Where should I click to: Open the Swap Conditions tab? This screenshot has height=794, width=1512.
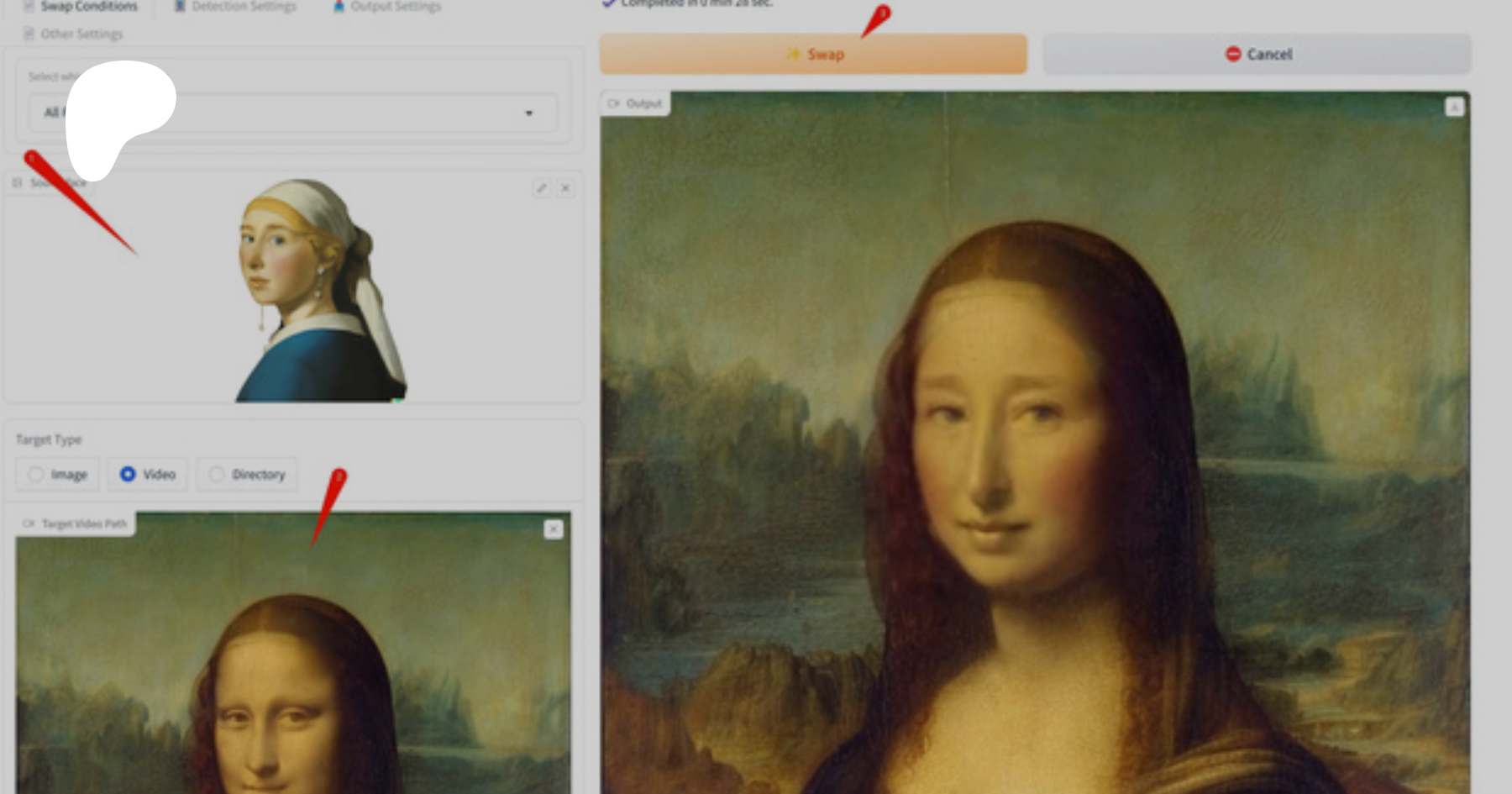(88, 6)
